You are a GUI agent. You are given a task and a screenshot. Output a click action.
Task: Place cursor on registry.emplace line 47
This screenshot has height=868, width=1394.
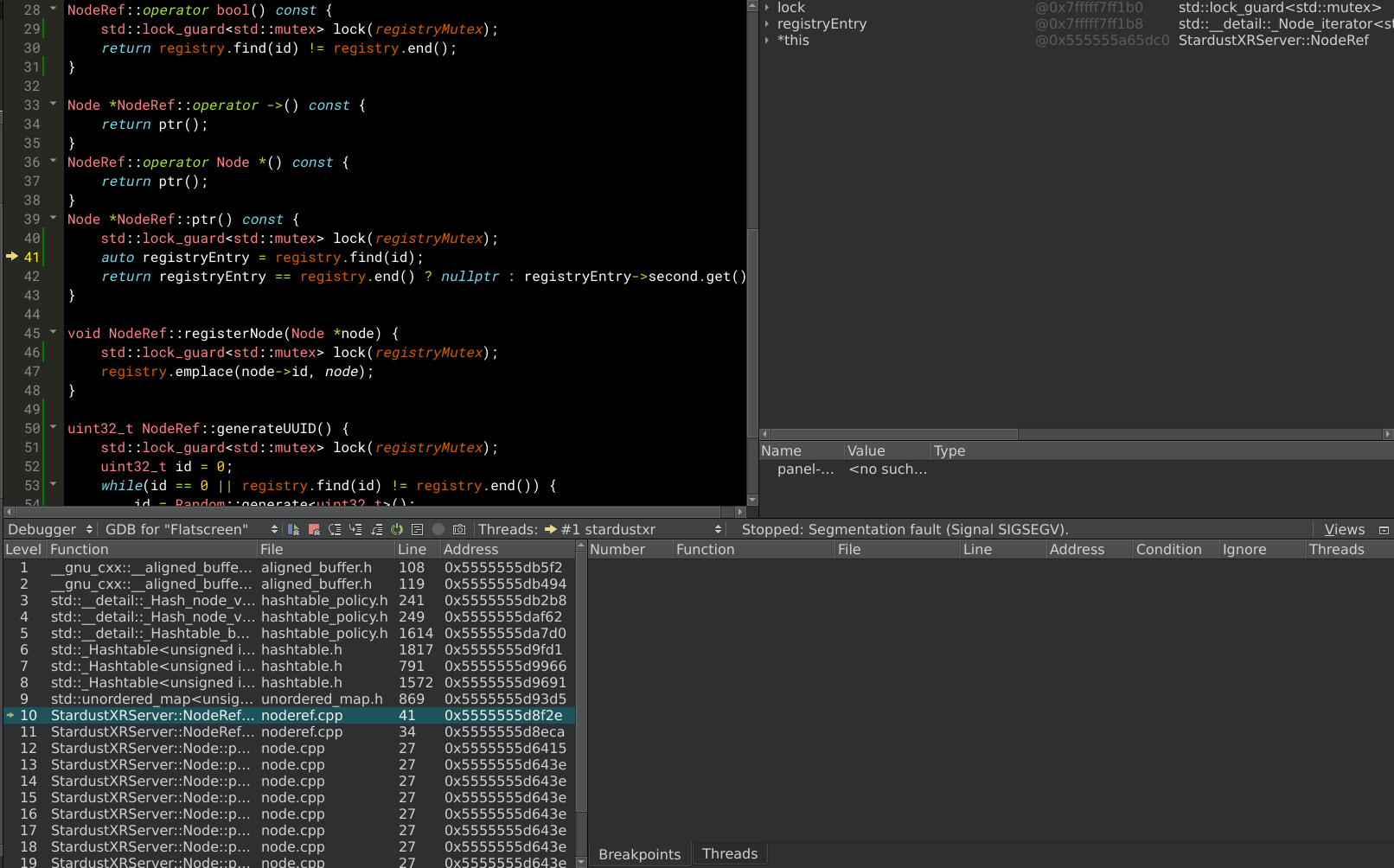237,371
